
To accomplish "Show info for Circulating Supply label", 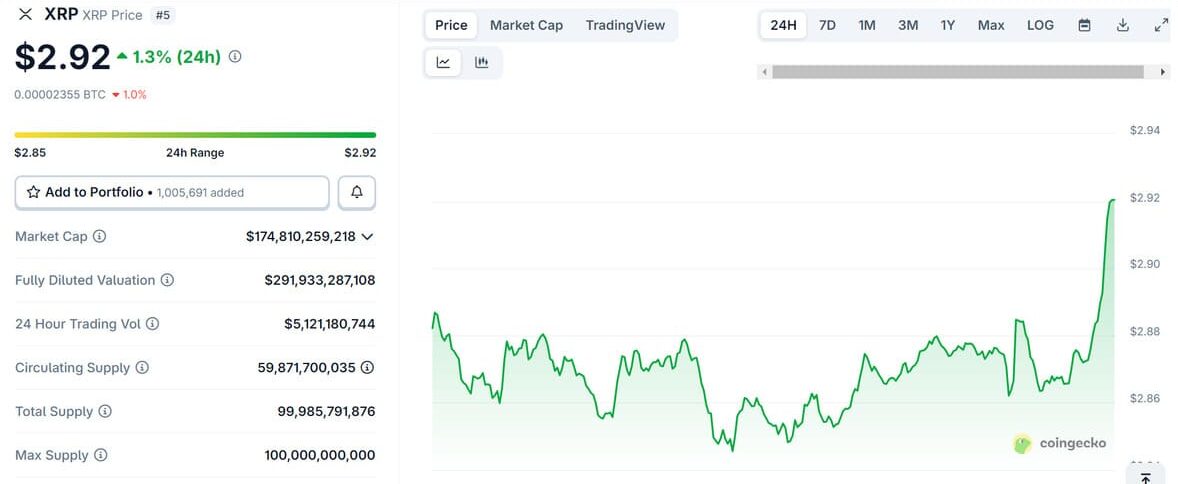I will click(x=142, y=368).
